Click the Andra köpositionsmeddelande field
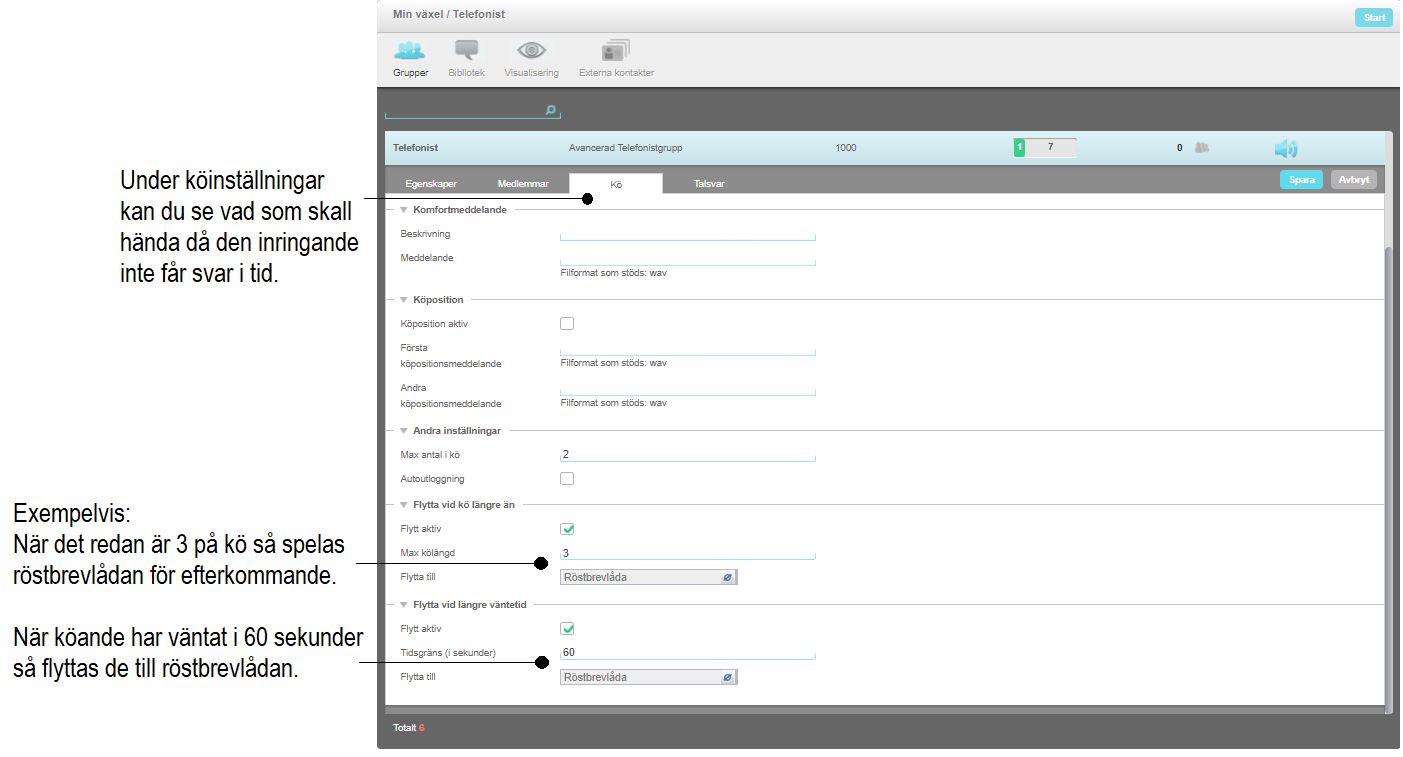The image size is (1403, 757). [x=688, y=388]
